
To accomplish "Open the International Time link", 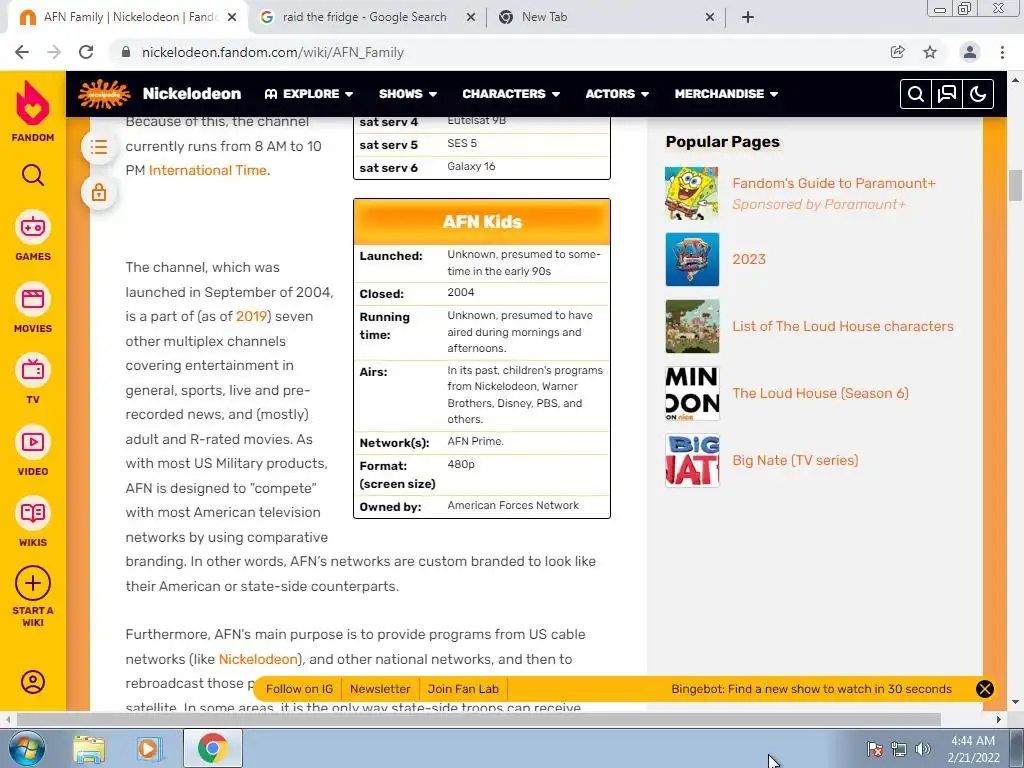I will [208, 170].
